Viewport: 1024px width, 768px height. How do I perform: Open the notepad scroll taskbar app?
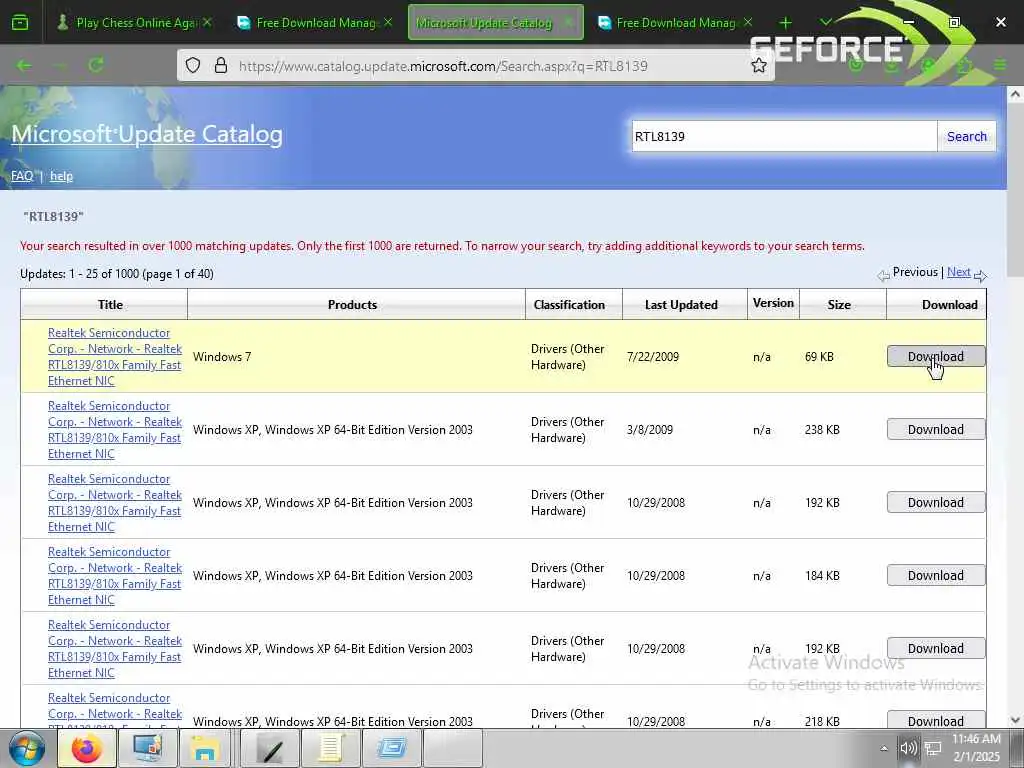point(330,748)
